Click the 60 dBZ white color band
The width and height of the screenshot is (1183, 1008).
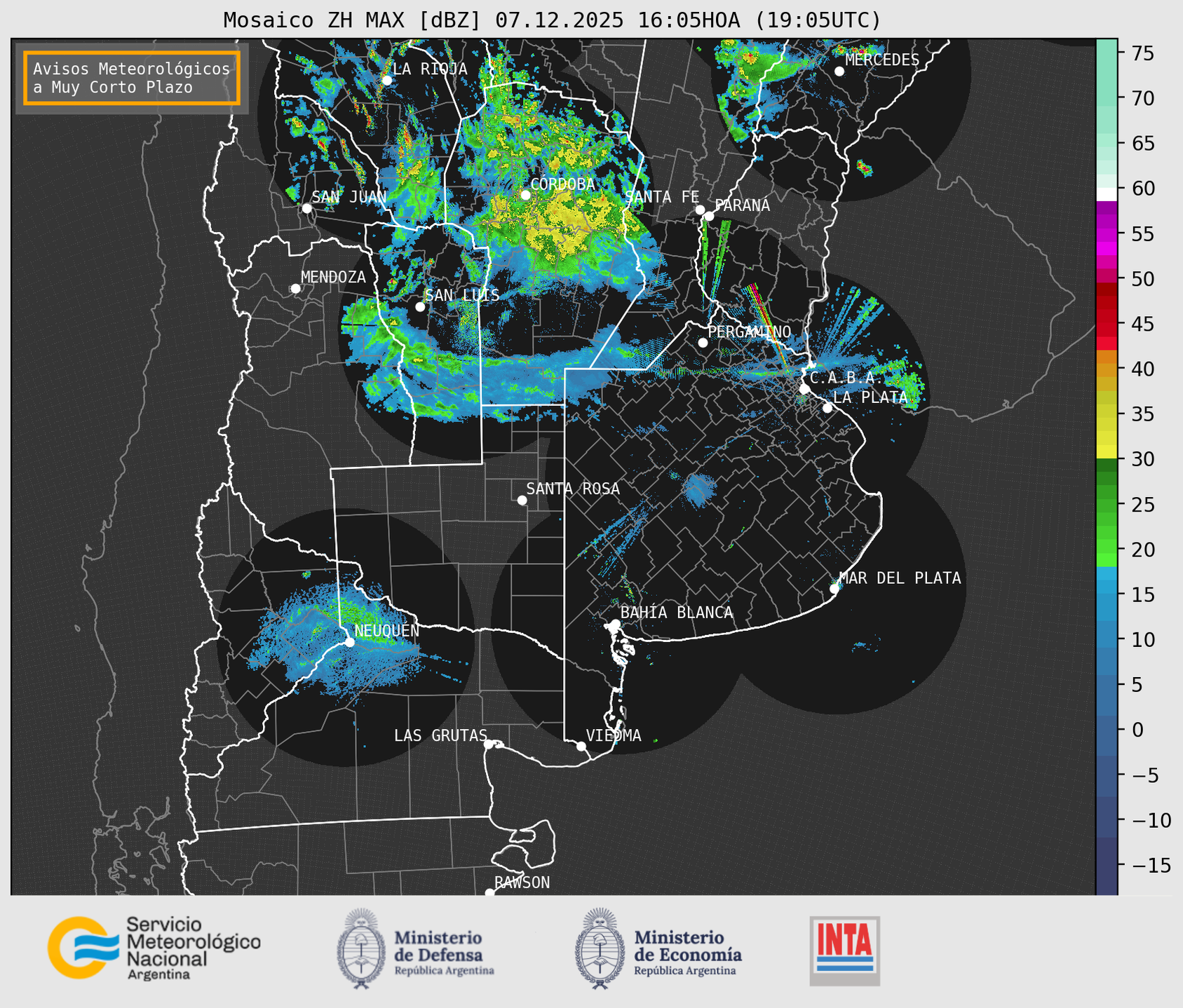[1107, 193]
